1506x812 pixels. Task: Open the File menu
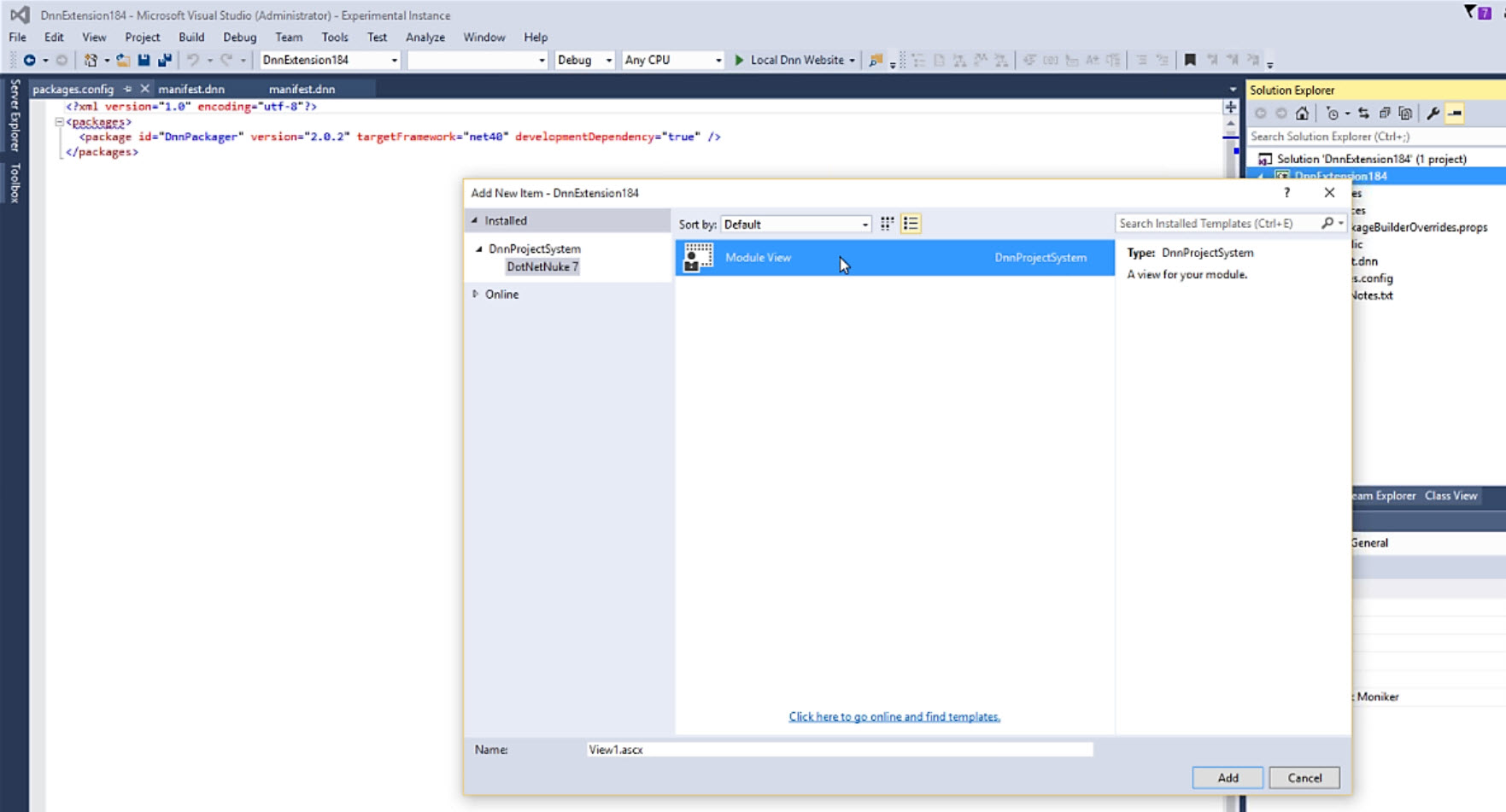point(17,37)
